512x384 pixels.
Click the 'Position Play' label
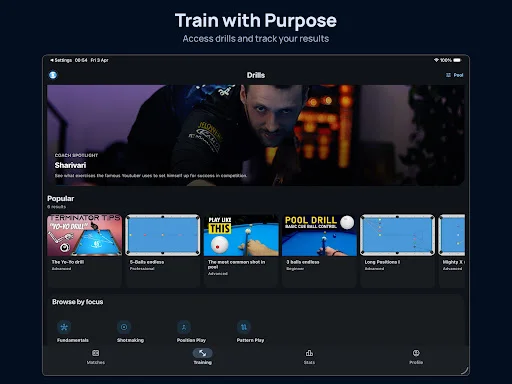191,340
